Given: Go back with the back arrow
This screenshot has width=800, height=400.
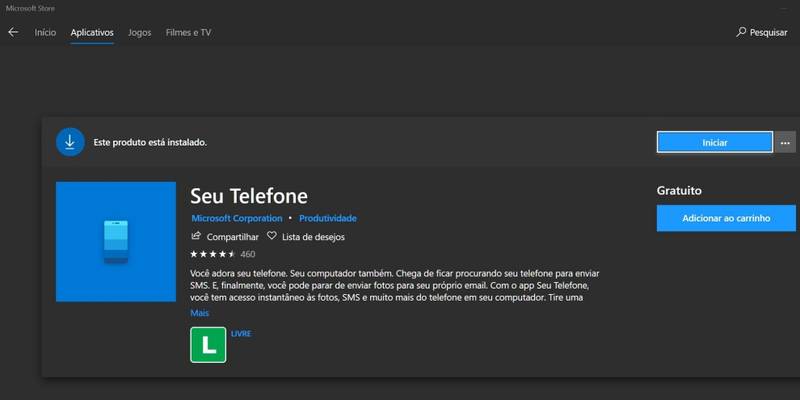Looking at the screenshot, I should pos(13,32).
